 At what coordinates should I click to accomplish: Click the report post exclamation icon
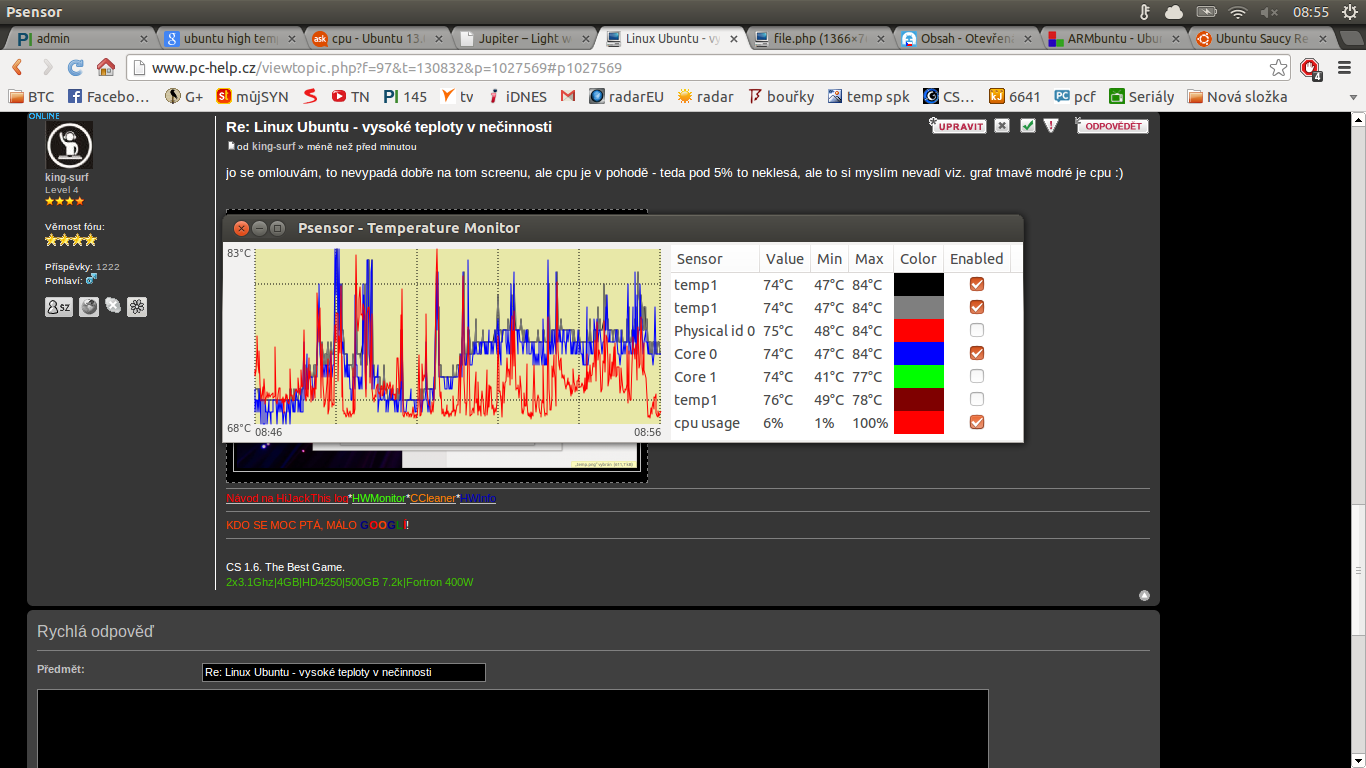pyautogui.click(x=1051, y=126)
